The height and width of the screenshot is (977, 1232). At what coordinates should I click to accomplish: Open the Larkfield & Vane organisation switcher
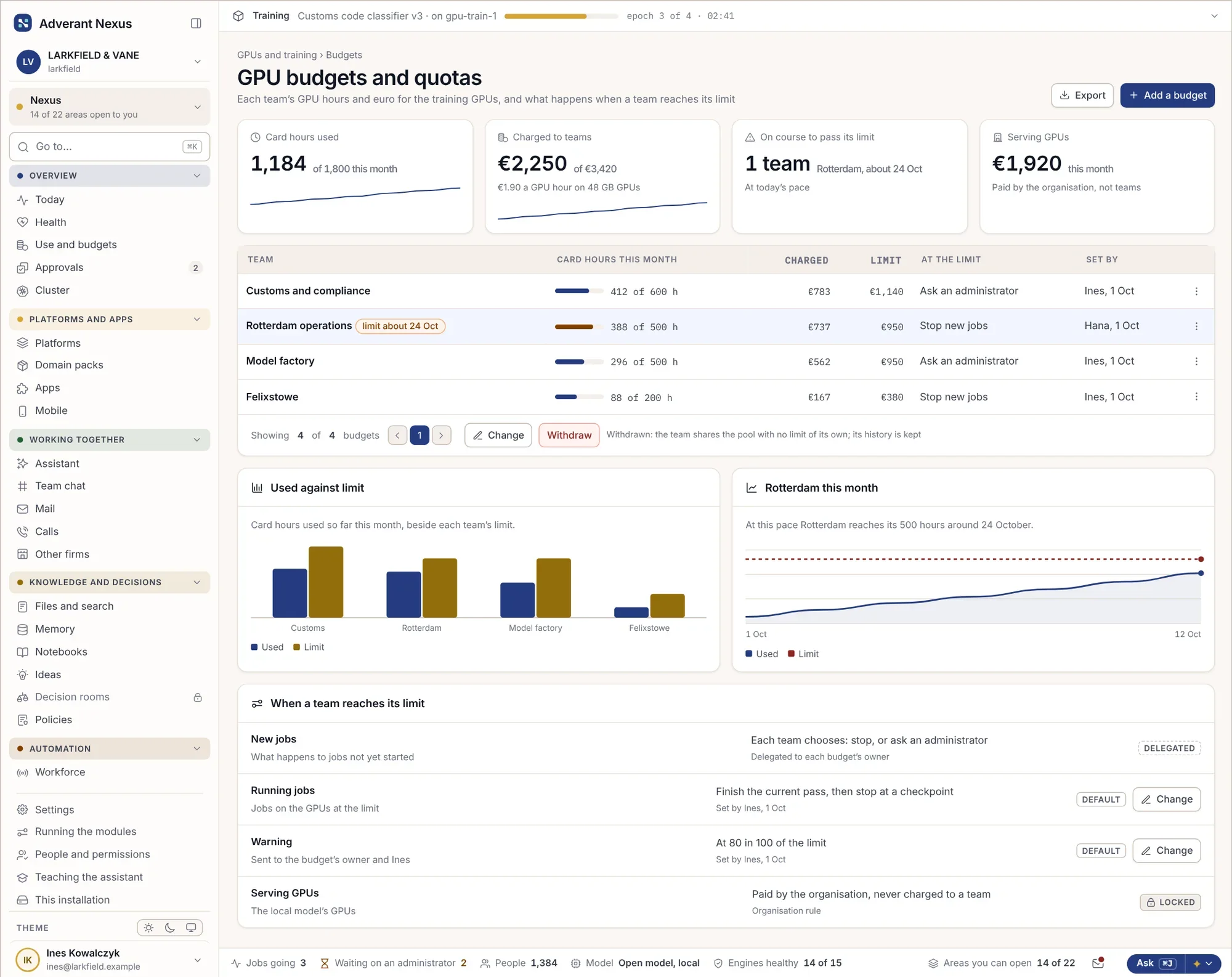click(x=110, y=62)
